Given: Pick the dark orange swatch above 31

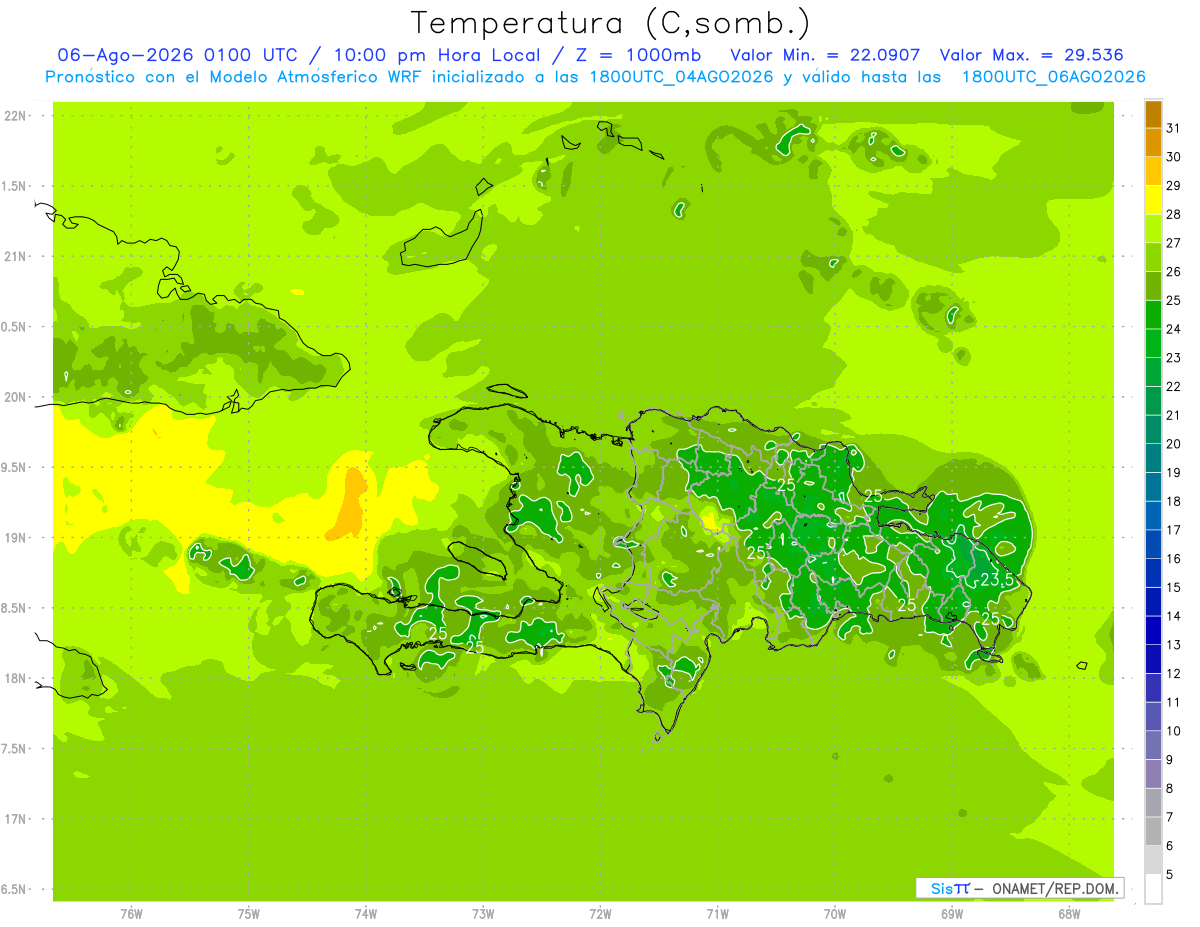Looking at the screenshot, I should pos(1153,114).
